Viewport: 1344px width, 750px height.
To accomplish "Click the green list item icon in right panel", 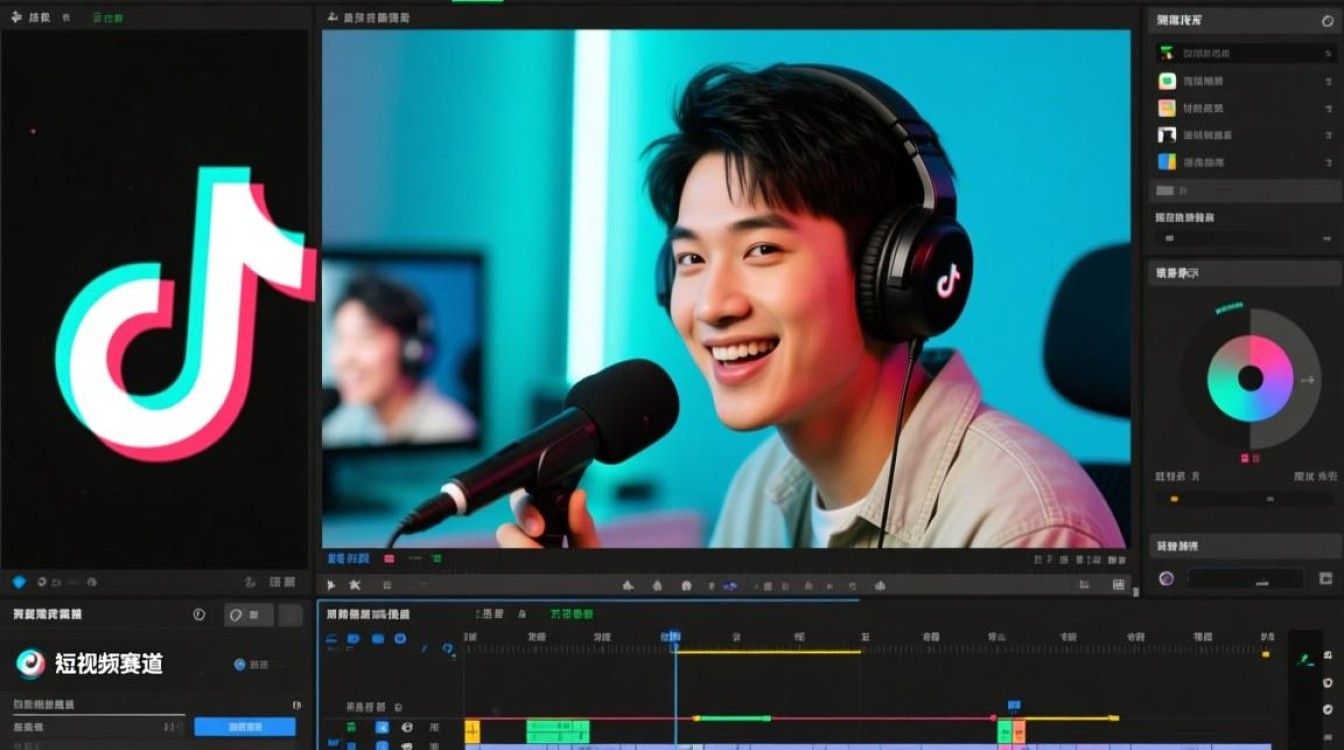I will (x=1167, y=81).
